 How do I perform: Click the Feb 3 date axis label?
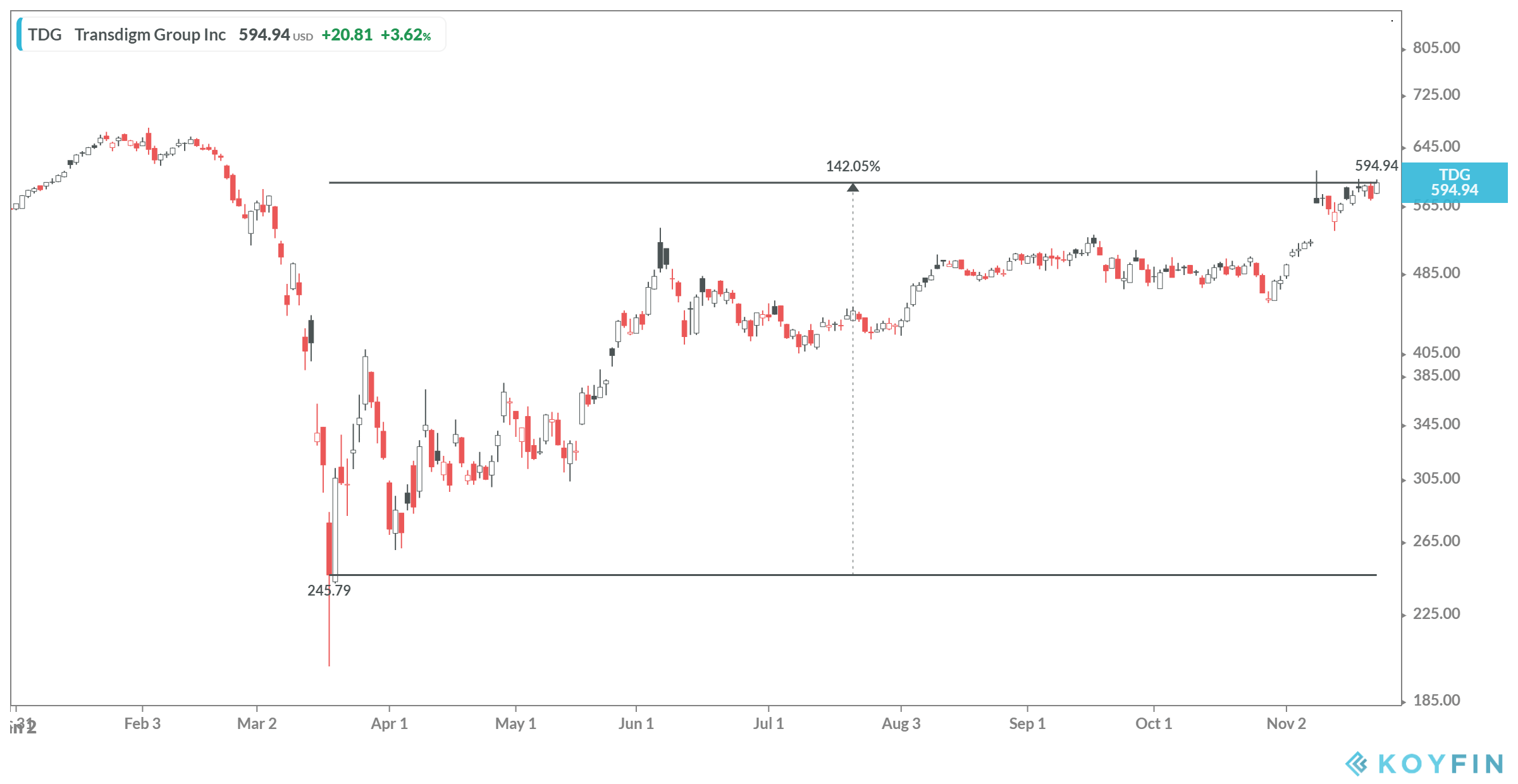click(x=142, y=724)
